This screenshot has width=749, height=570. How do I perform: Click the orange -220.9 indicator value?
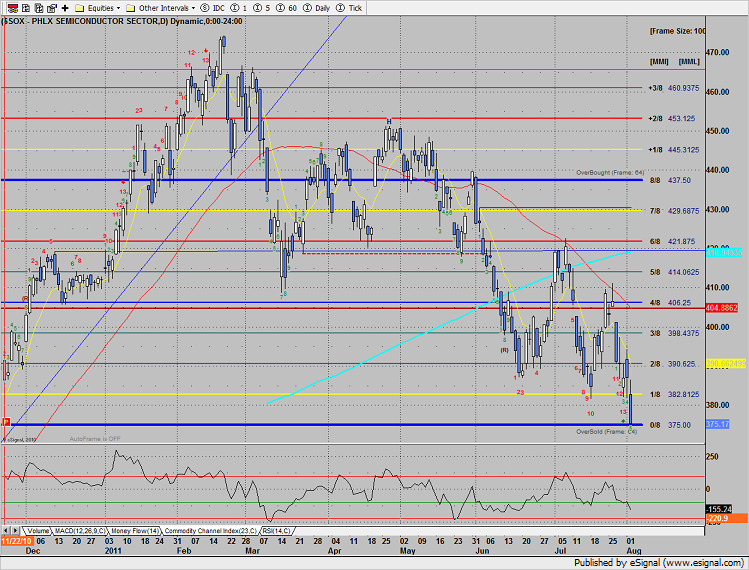pos(726,518)
